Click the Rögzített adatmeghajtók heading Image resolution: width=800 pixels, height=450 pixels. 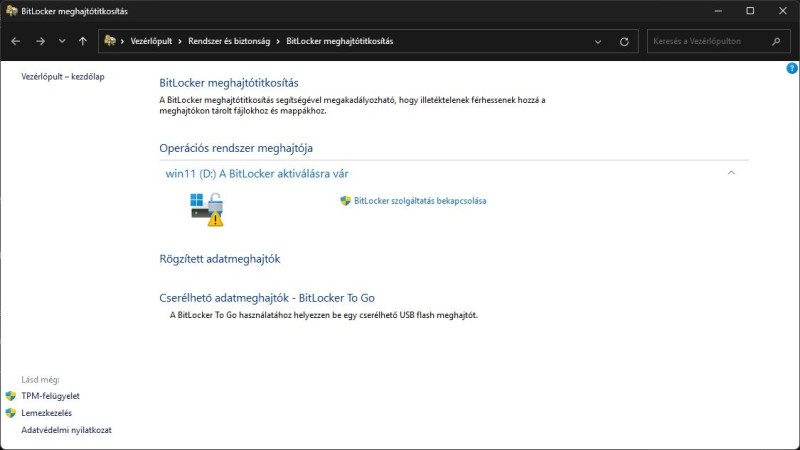[219, 259]
